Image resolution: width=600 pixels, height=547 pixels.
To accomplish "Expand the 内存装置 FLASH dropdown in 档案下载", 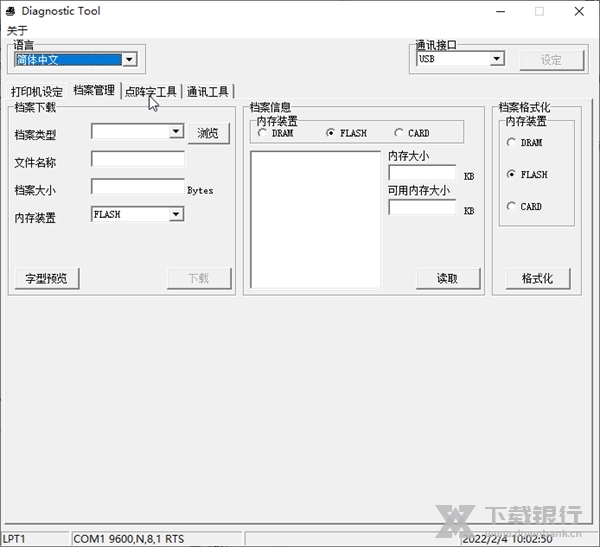I will pos(176,214).
